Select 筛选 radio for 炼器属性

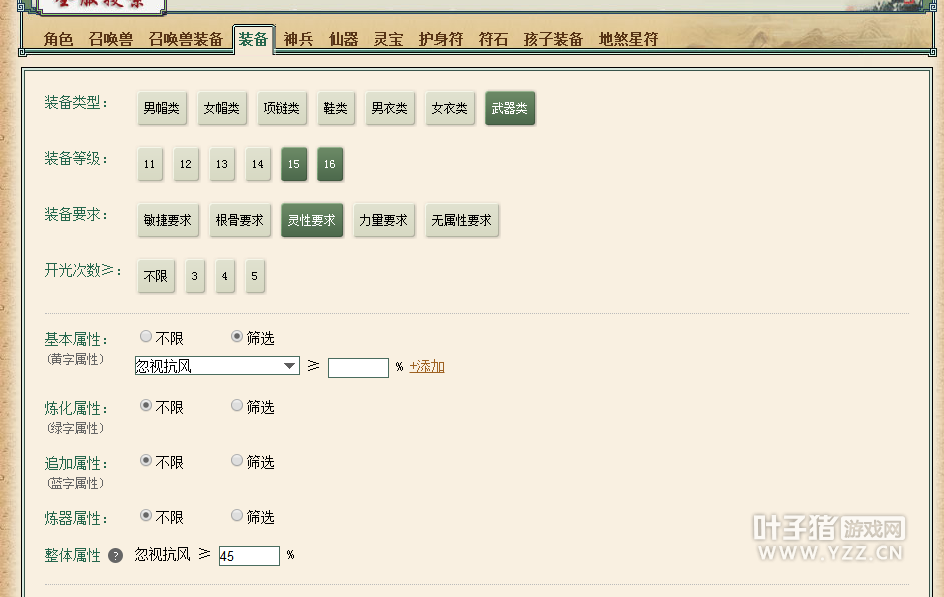tap(237, 516)
